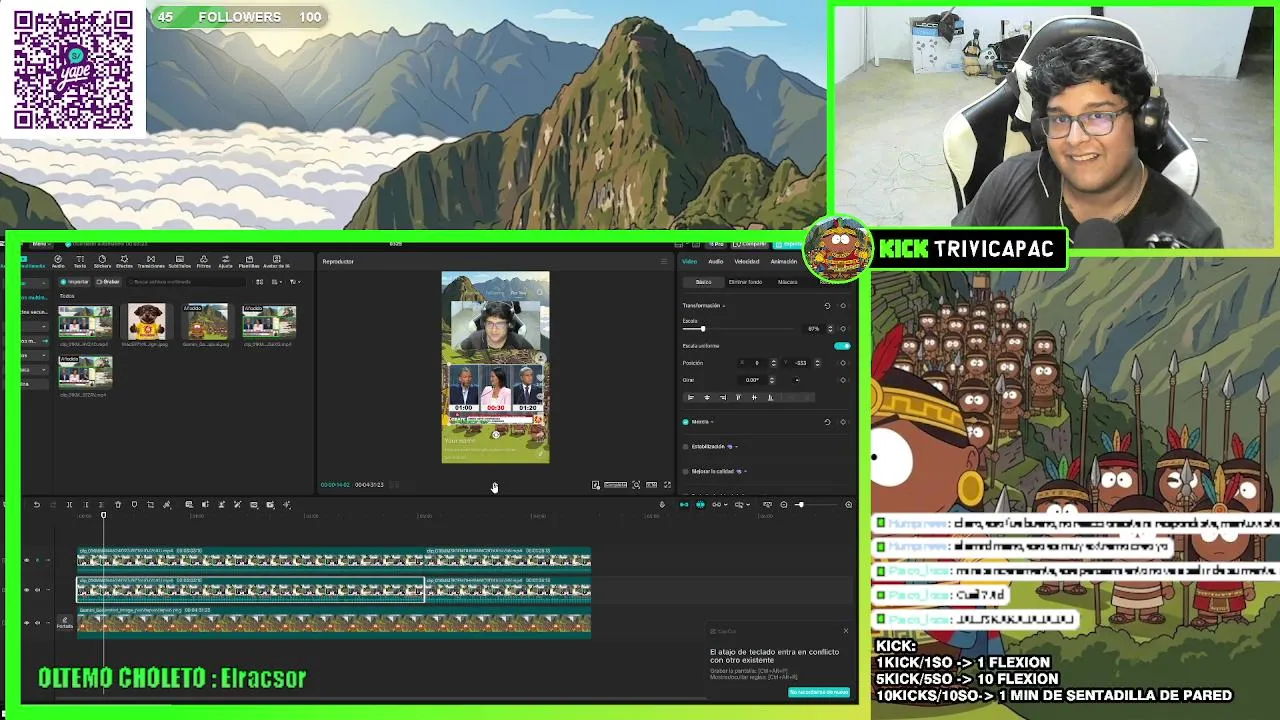This screenshot has width=1280, height=720.
Task: Click the Pro button in title bar
Action: point(716,244)
